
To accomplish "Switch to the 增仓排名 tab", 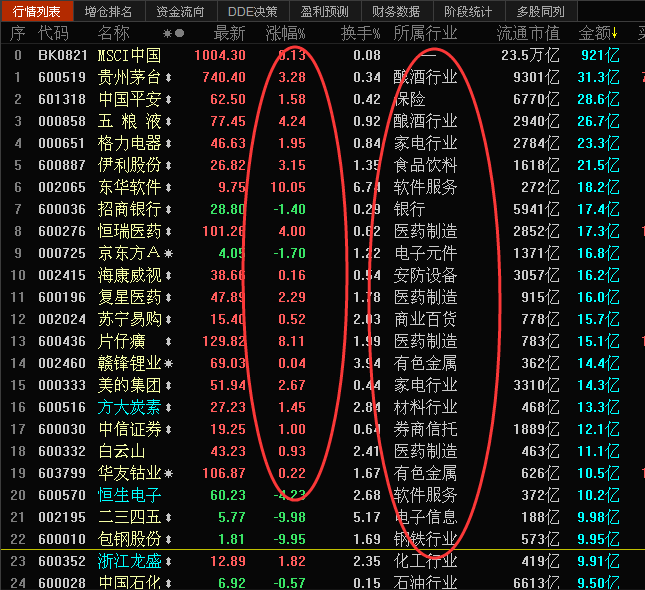I will [x=108, y=11].
